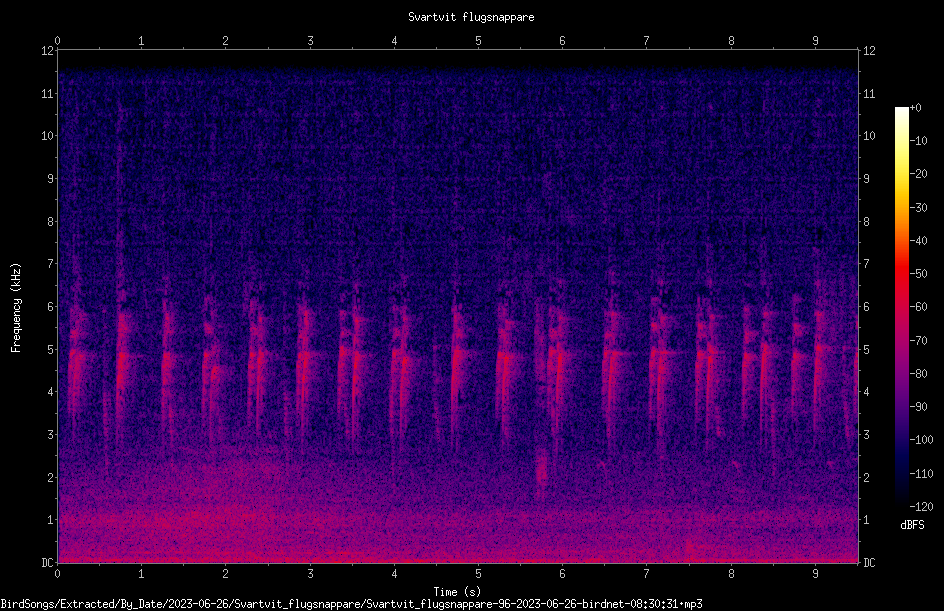Click the '-100' color scale value

pos(921,439)
